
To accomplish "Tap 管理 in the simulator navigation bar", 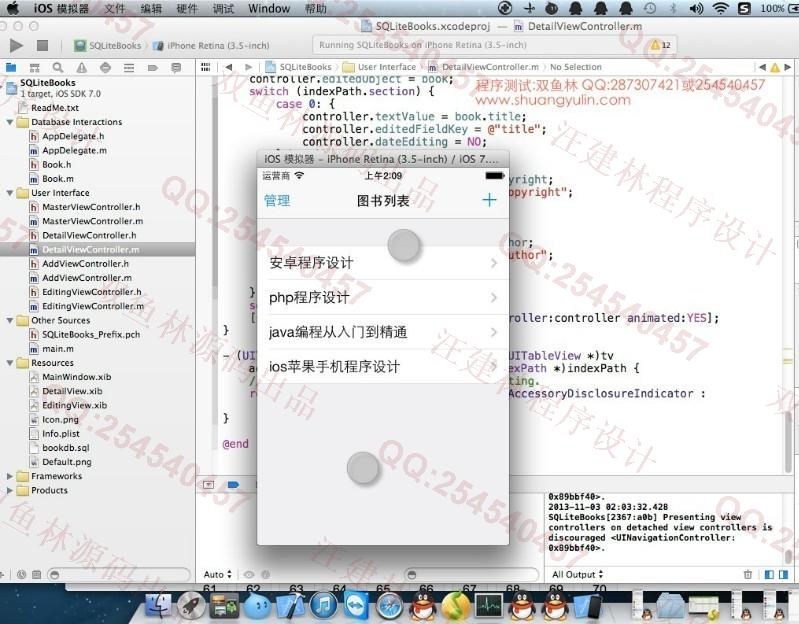I will [277, 201].
